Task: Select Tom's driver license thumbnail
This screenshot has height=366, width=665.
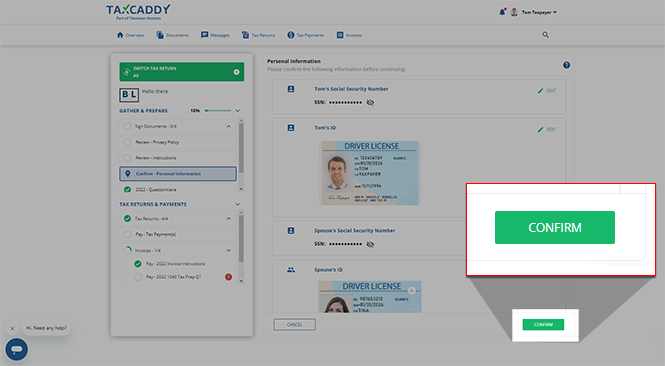Action: click(370, 173)
